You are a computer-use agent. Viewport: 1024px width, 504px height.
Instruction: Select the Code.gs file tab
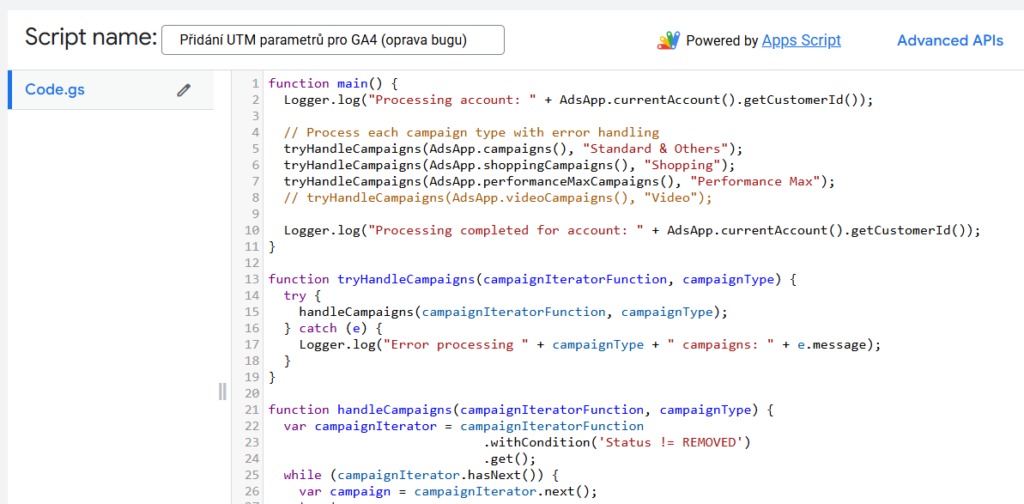tap(110, 89)
